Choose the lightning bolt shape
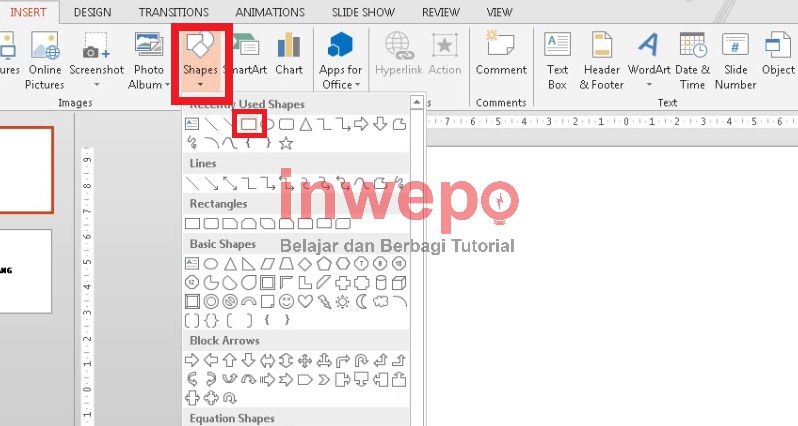This screenshot has height=426, width=798. 324,302
